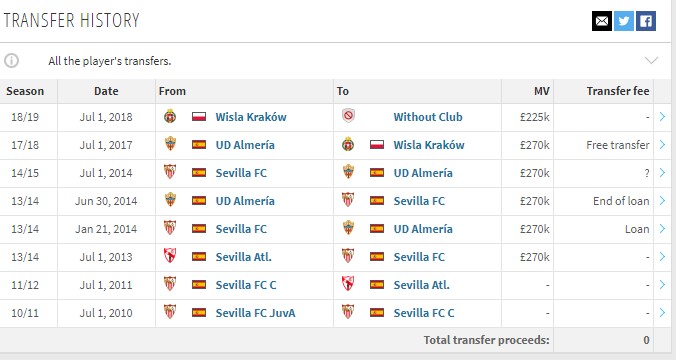Click Sevilla Atl. crest in the Jul 1, 2013 row
The height and width of the screenshot is (360, 676).
170,256
